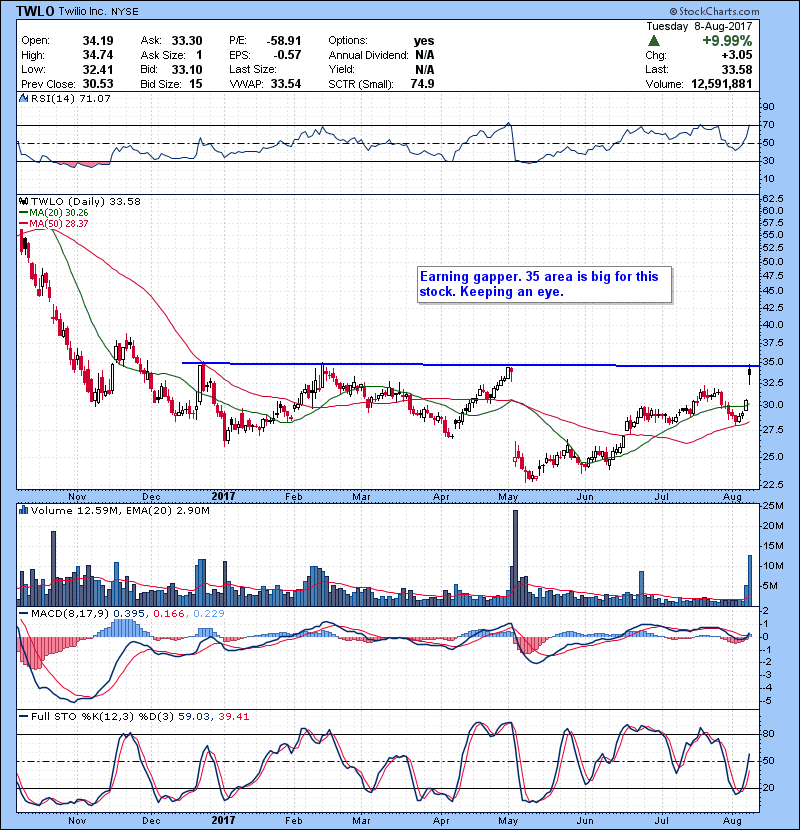Click the SCTR (Small) value 74.9
This screenshot has width=800, height=830.
coord(423,84)
